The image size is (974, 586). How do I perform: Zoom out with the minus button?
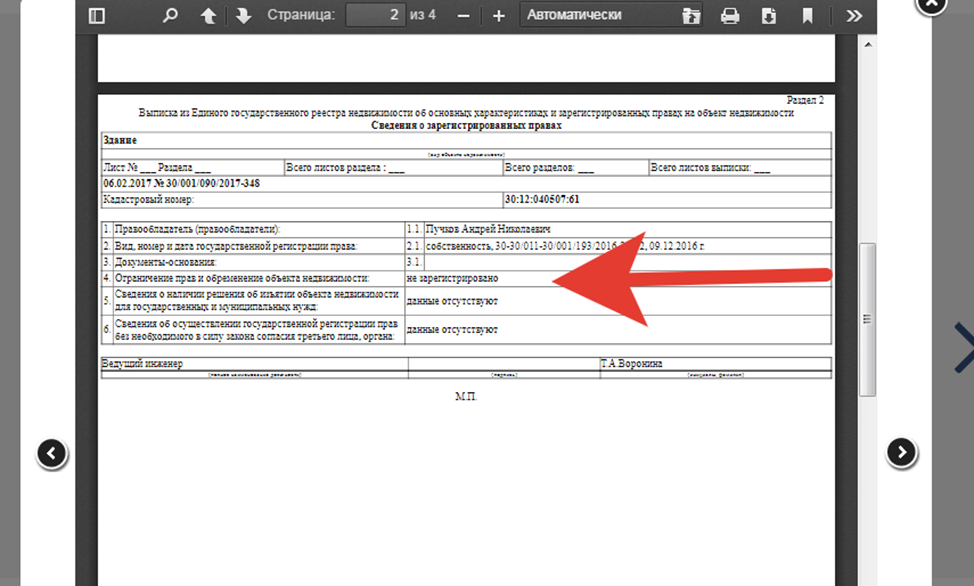pos(463,16)
